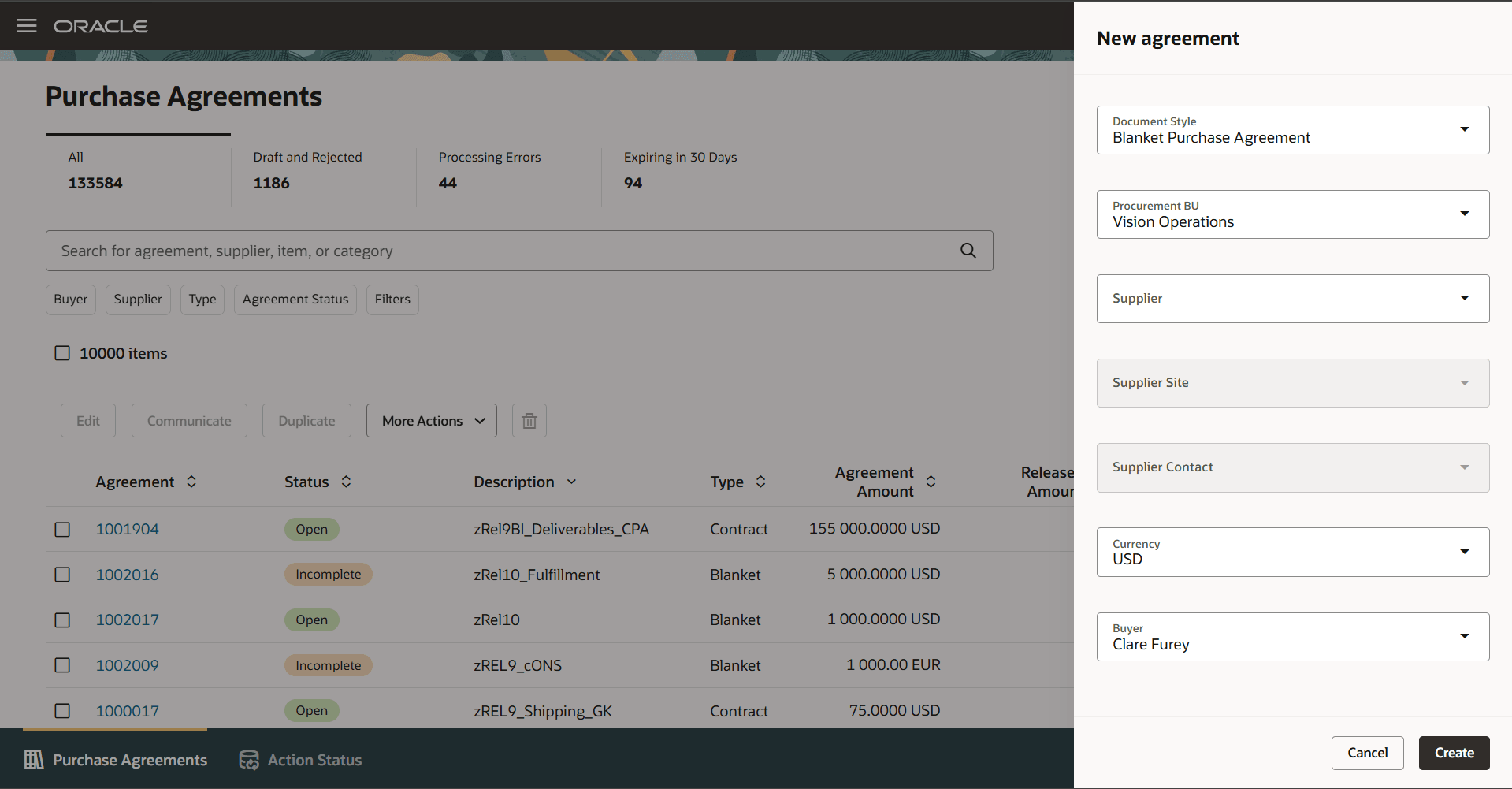
Task: Select the Draft and Rejected tab
Action: pos(324,171)
